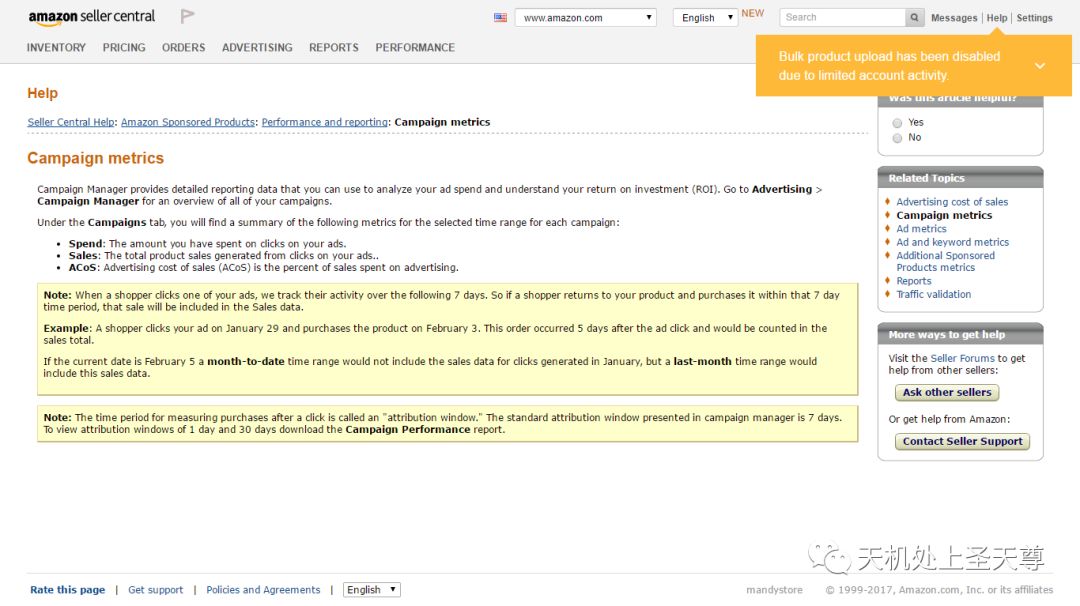The width and height of the screenshot is (1080, 606).
Task: Open the Help link in header
Action: point(997,18)
